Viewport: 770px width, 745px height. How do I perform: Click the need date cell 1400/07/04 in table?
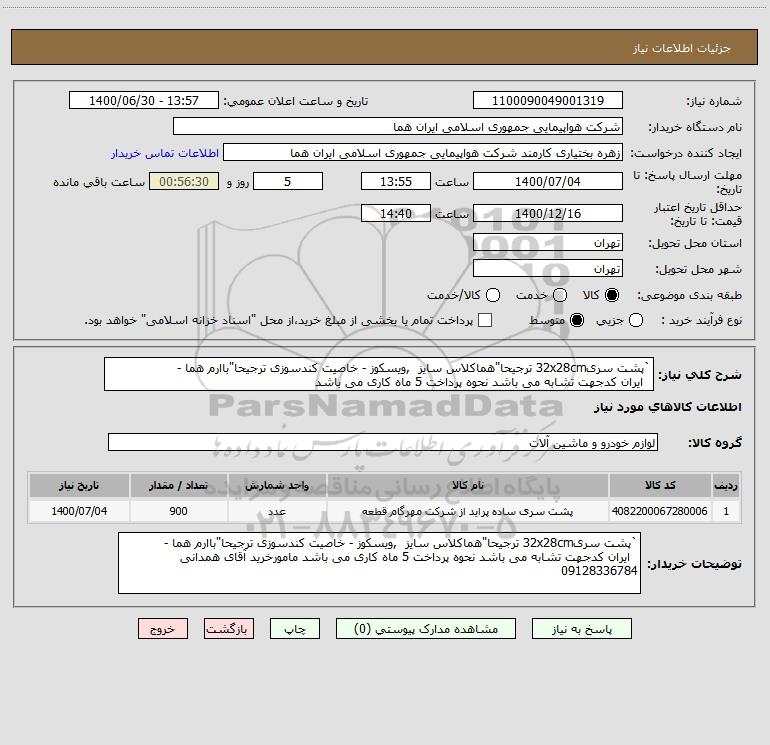pyautogui.click(x=79, y=511)
